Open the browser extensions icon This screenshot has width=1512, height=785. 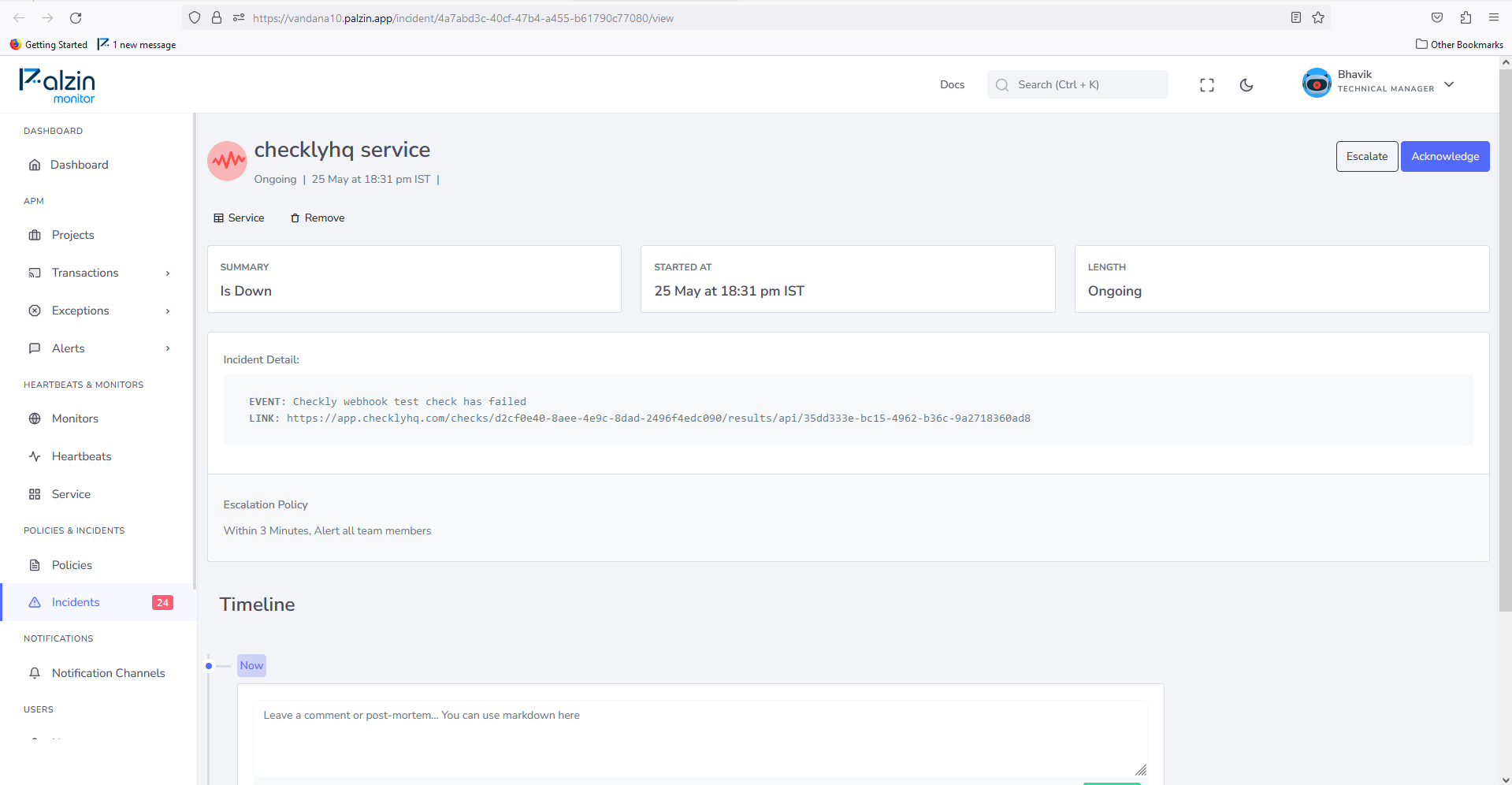pos(1466,17)
